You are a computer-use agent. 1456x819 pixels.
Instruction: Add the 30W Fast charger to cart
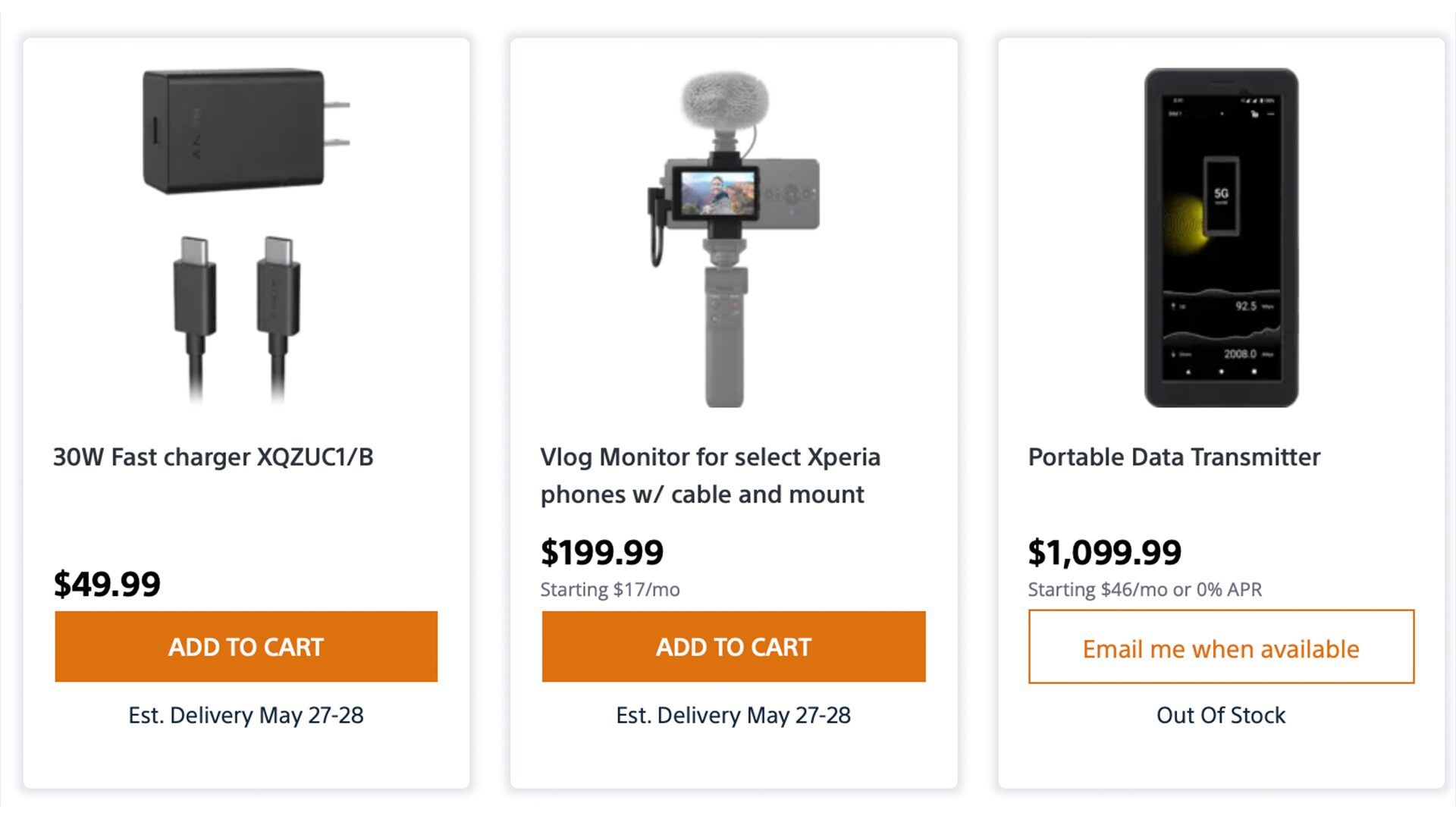click(246, 647)
